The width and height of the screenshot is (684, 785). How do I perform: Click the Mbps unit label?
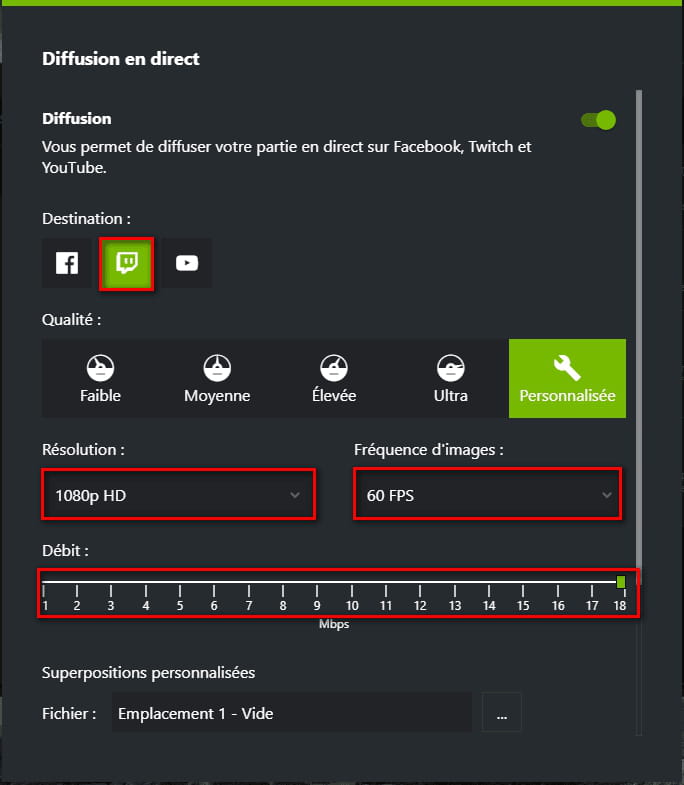point(334,624)
